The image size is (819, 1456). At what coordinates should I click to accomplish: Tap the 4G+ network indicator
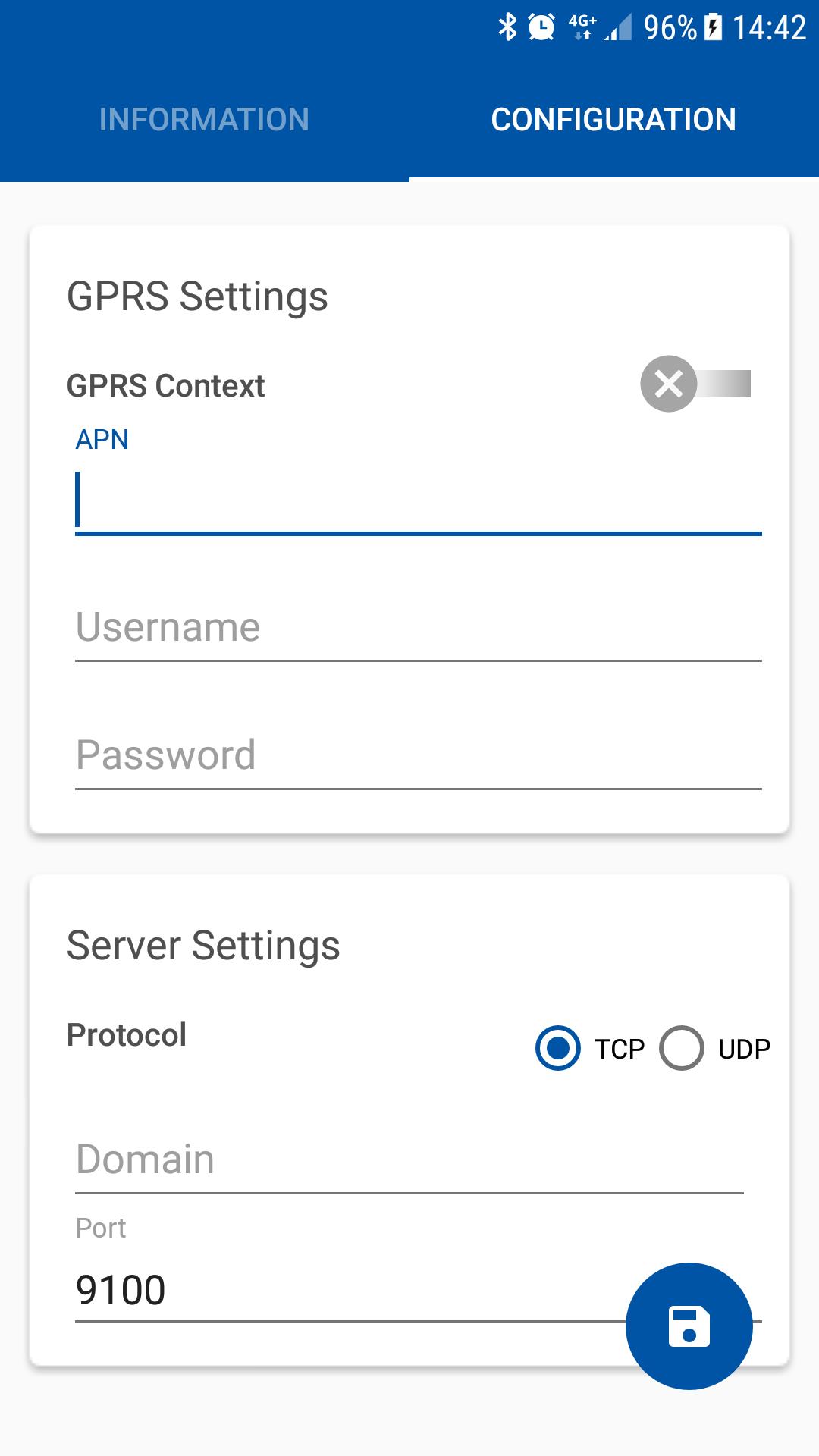click(x=582, y=27)
